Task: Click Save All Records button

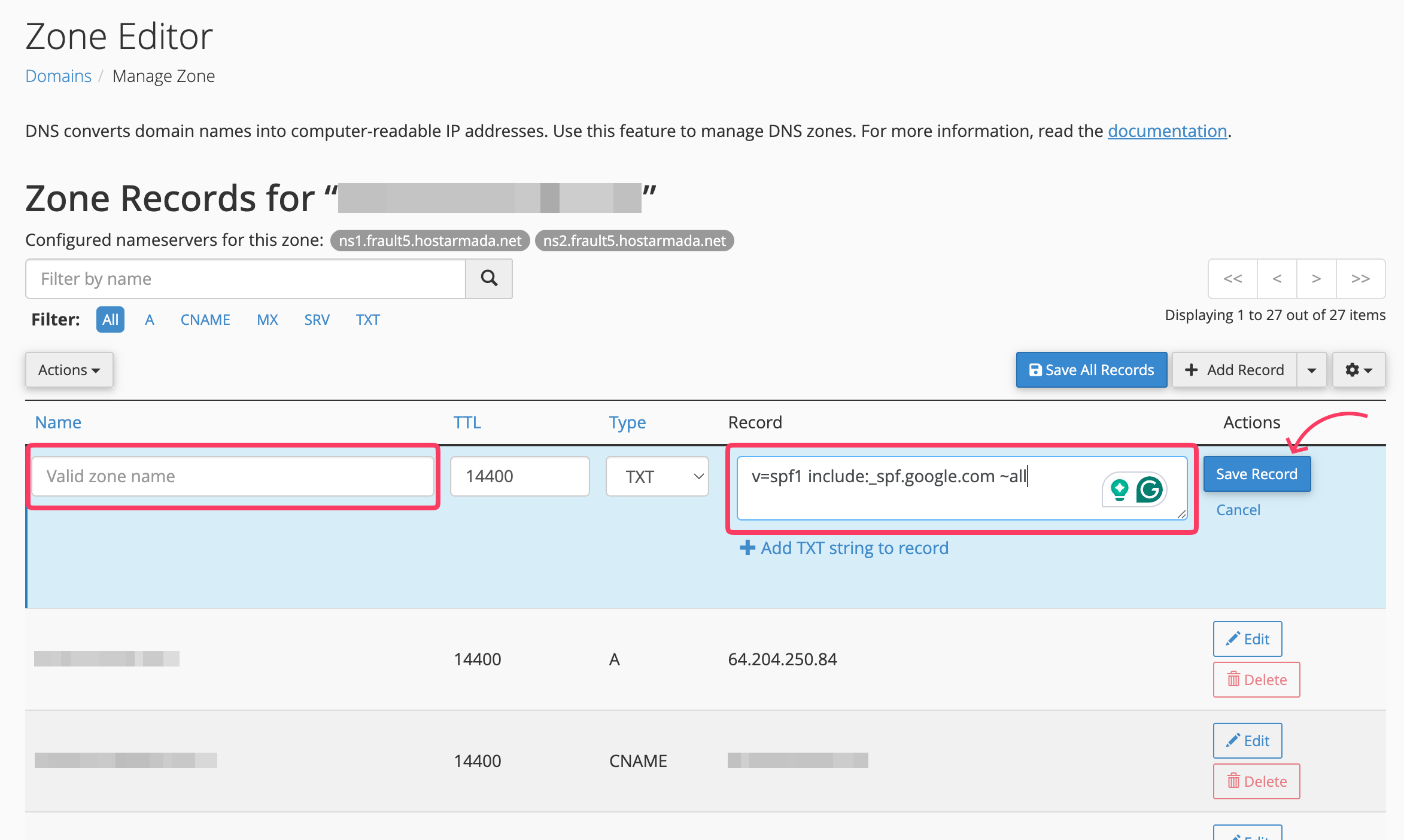Action: point(1092,370)
